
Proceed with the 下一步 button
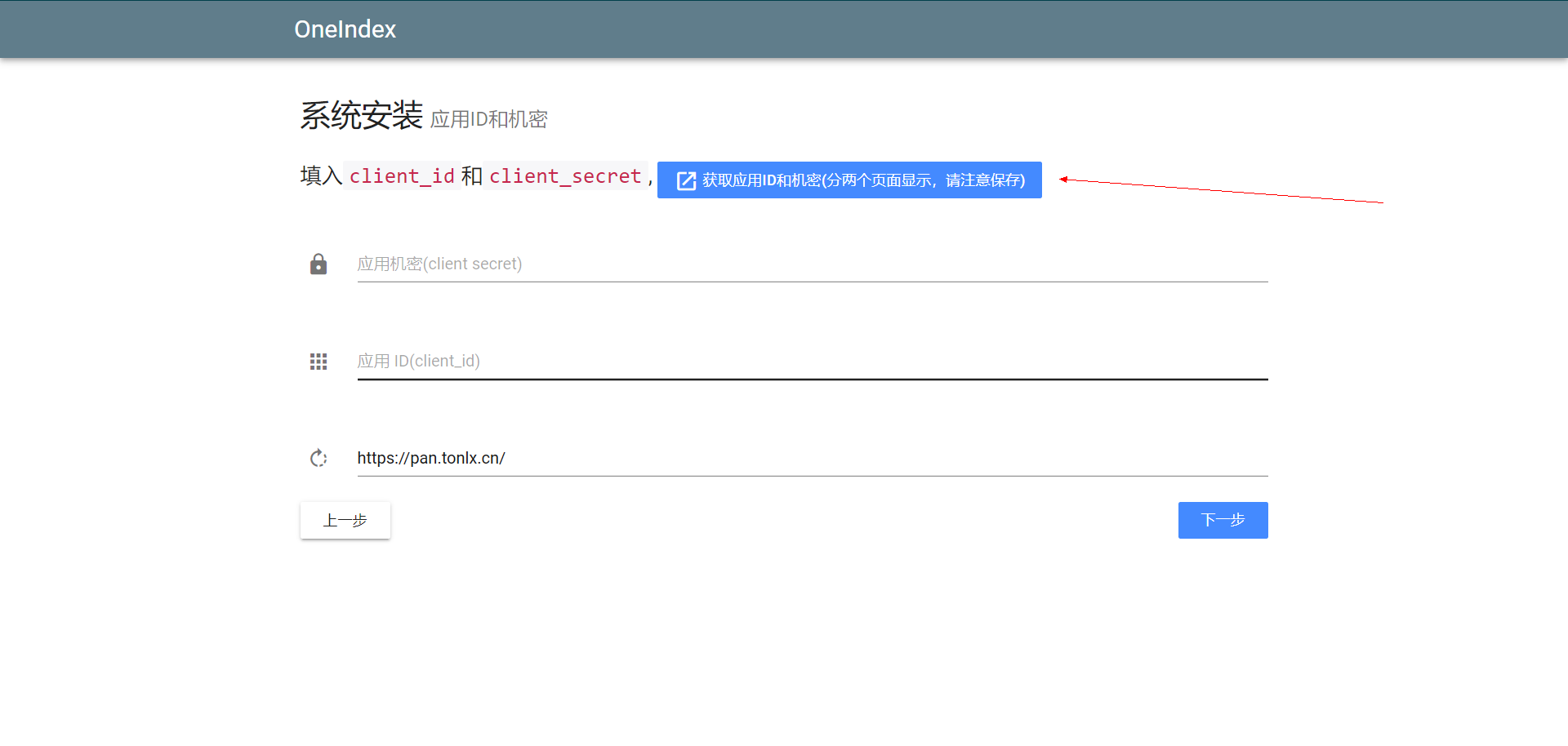click(x=1223, y=520)
